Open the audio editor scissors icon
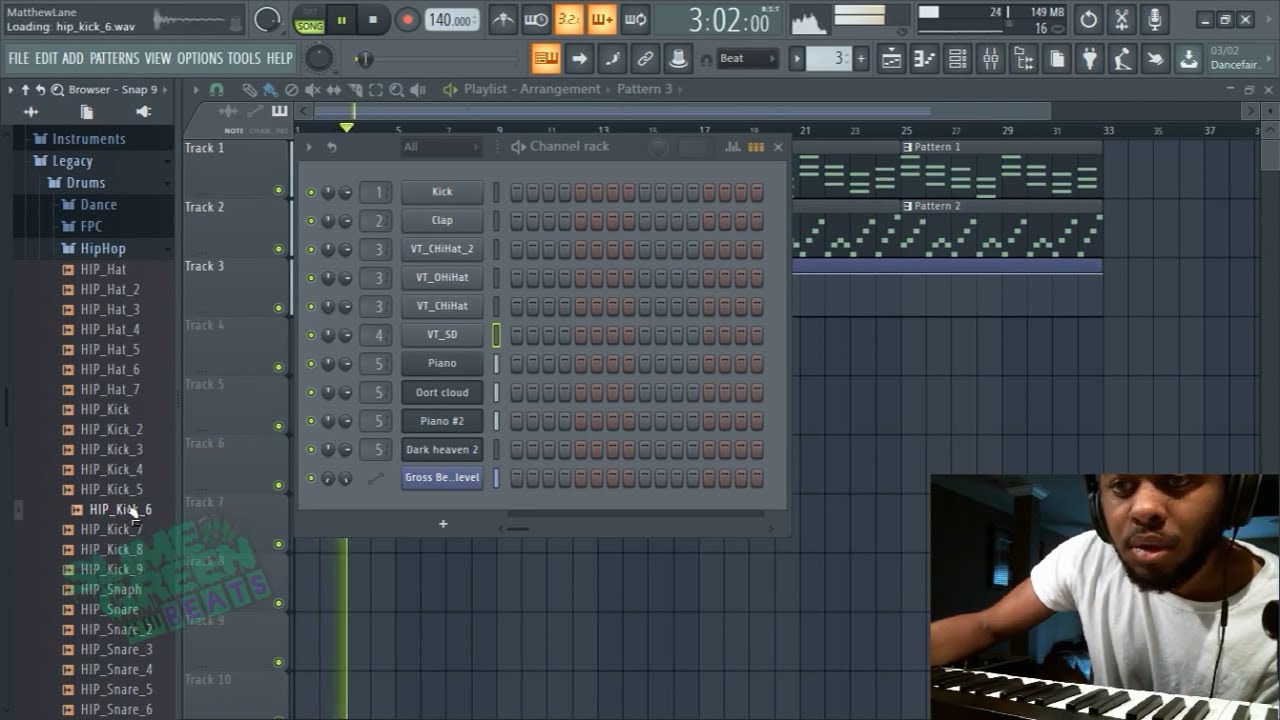This screenshot has width=1280, height=720. [x=1122, y=19]
